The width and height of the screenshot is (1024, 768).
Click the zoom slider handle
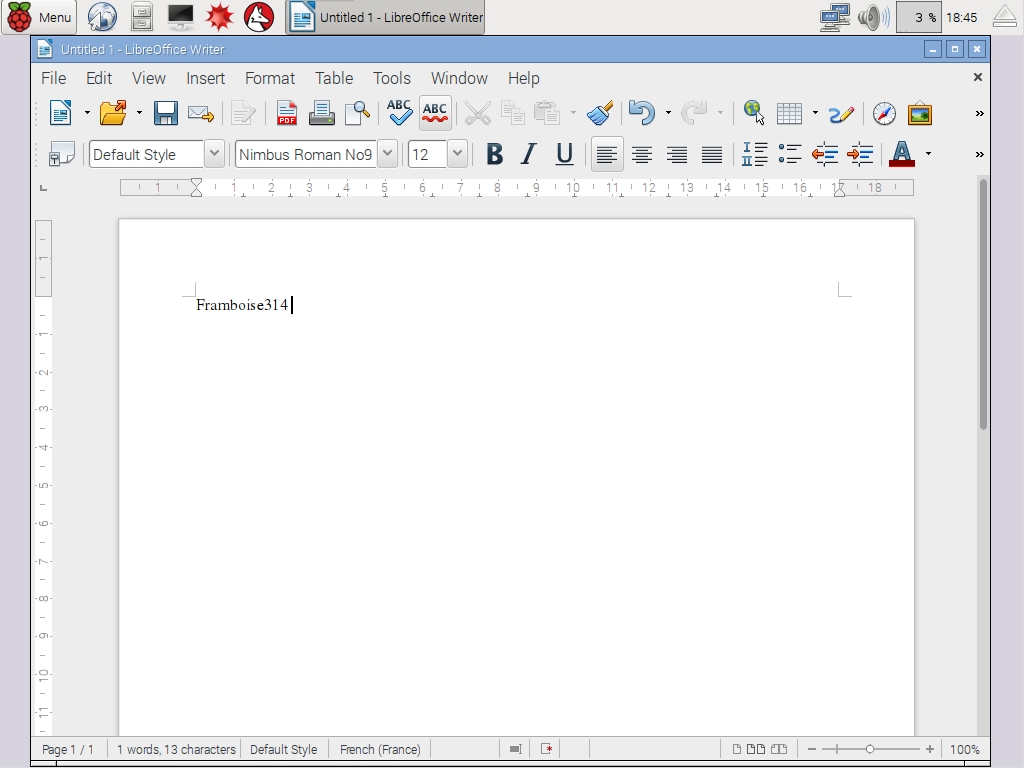click(x=870, y=749)
